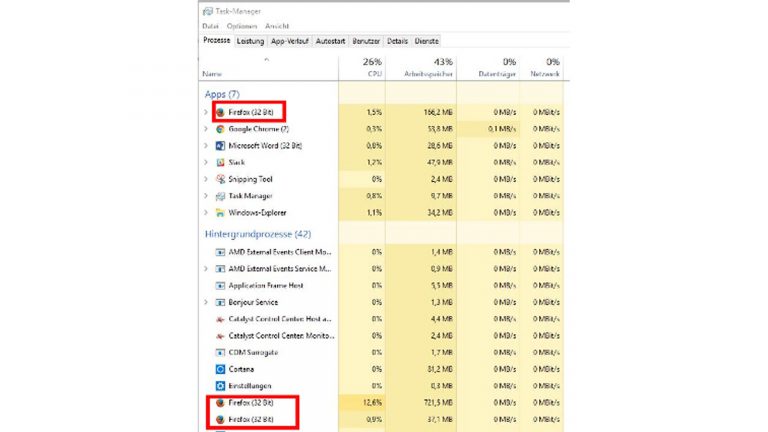The height and width of the screenshot is (432, 768).
Task: Select the Windows-Explorer folder icon
Action: pos(220,212)
